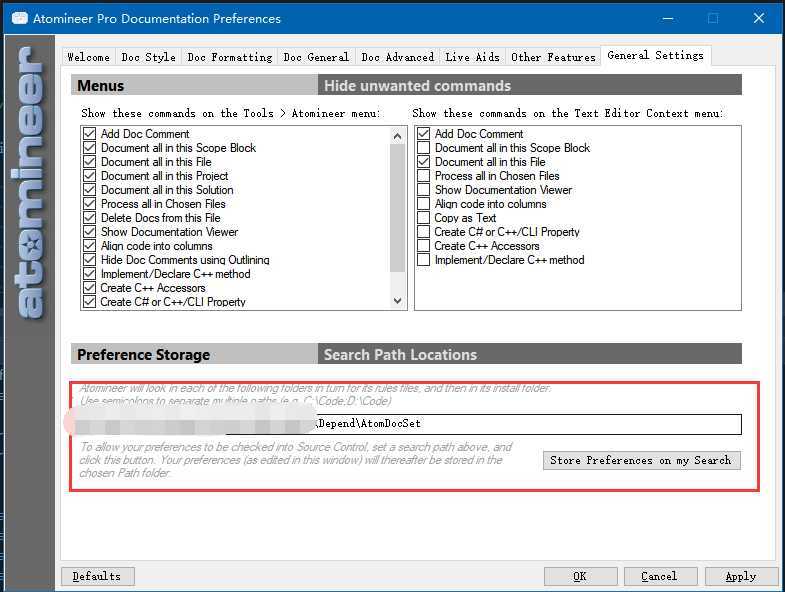Click the Tools menu list scrollbar thumb
The height and width of the screenshot is (592, 785).
coord(398,208)
